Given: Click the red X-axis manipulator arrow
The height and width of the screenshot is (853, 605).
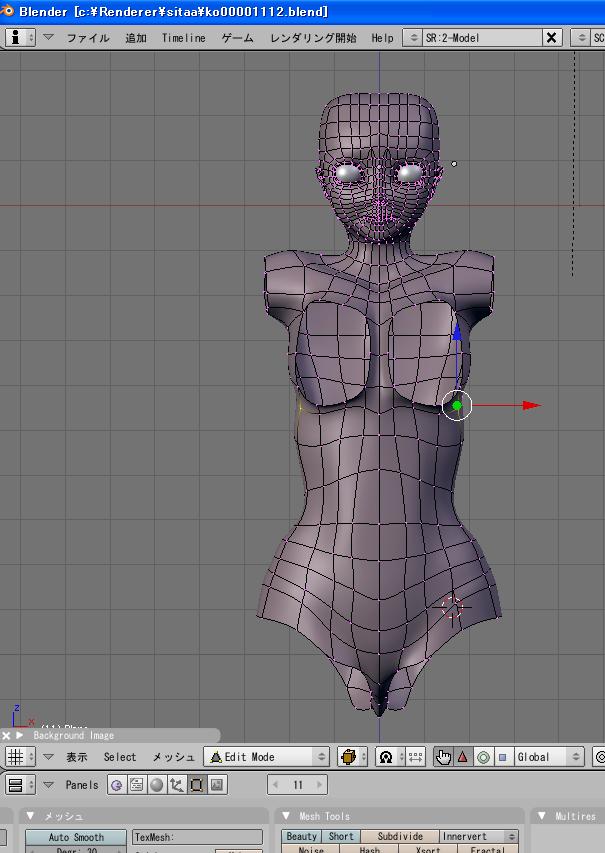Looking at the screenshot, I should click(531, 405).
